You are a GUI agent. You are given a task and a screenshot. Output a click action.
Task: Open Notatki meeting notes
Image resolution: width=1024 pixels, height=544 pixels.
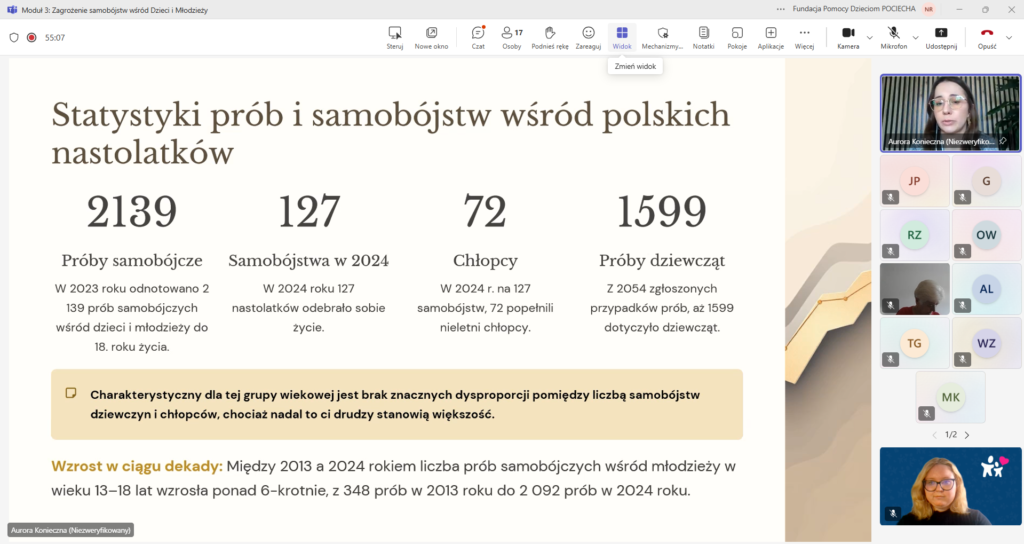point(703,37)
